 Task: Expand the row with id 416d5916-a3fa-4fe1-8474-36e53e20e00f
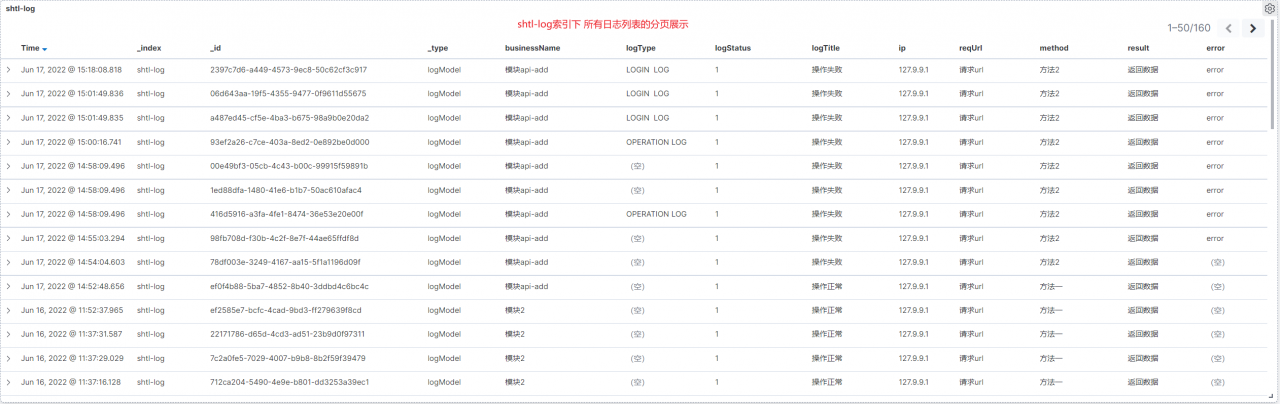coord(9,214)
